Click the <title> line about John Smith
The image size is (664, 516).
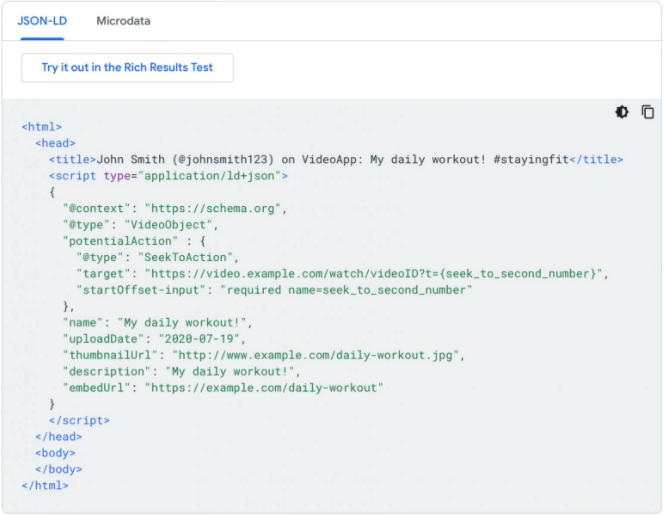[336, 160]
